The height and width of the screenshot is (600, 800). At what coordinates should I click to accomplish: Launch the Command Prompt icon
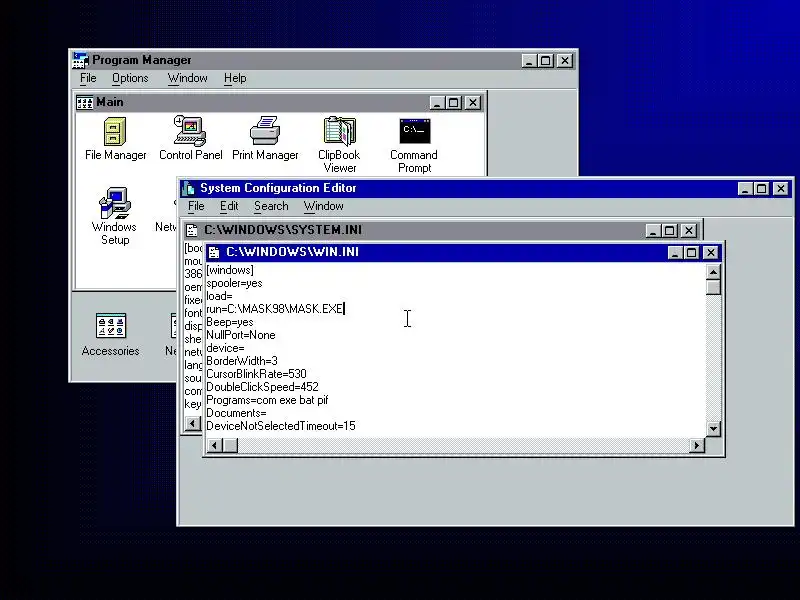414,146
